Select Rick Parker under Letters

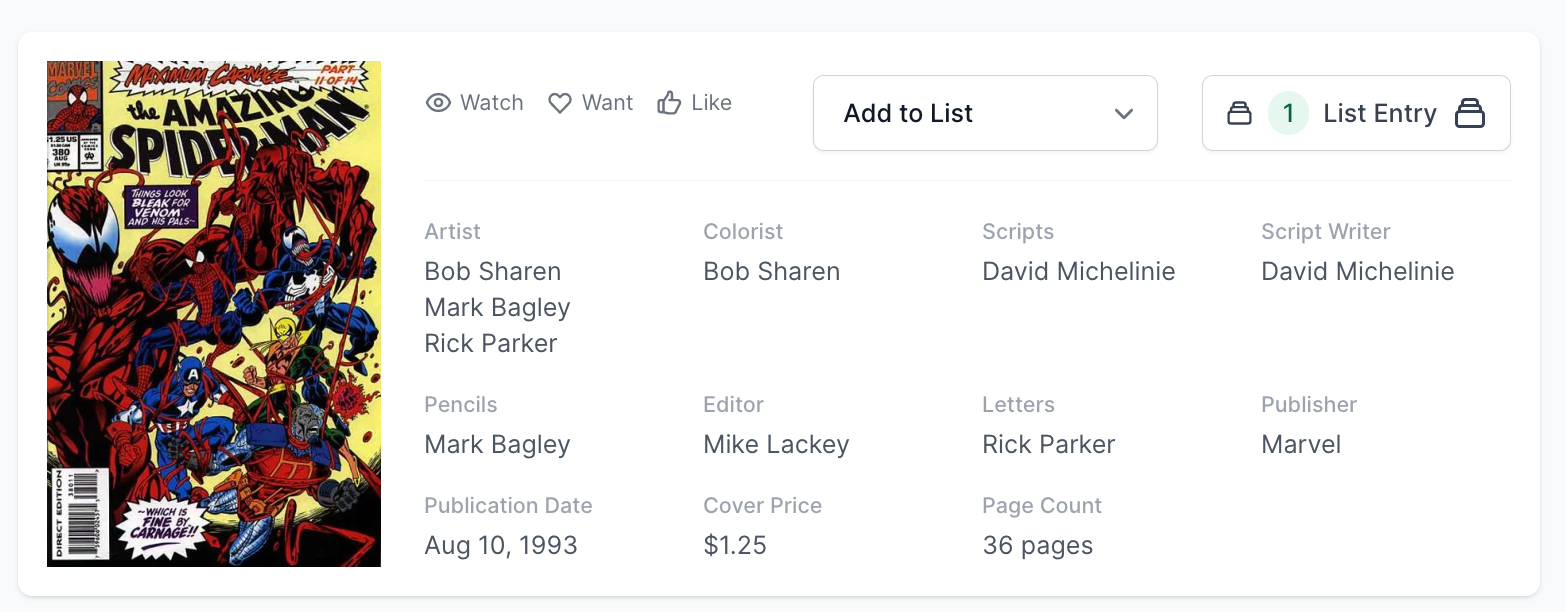1048,445
